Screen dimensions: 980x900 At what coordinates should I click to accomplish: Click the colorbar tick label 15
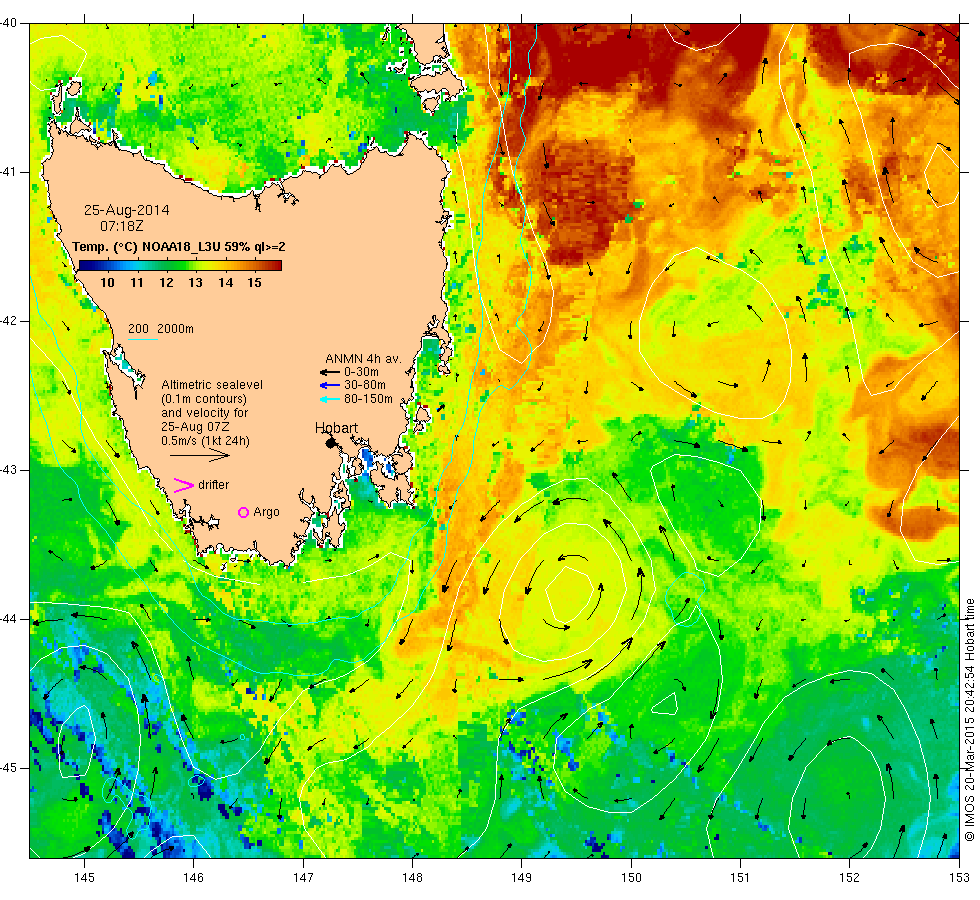pos(254,282)
